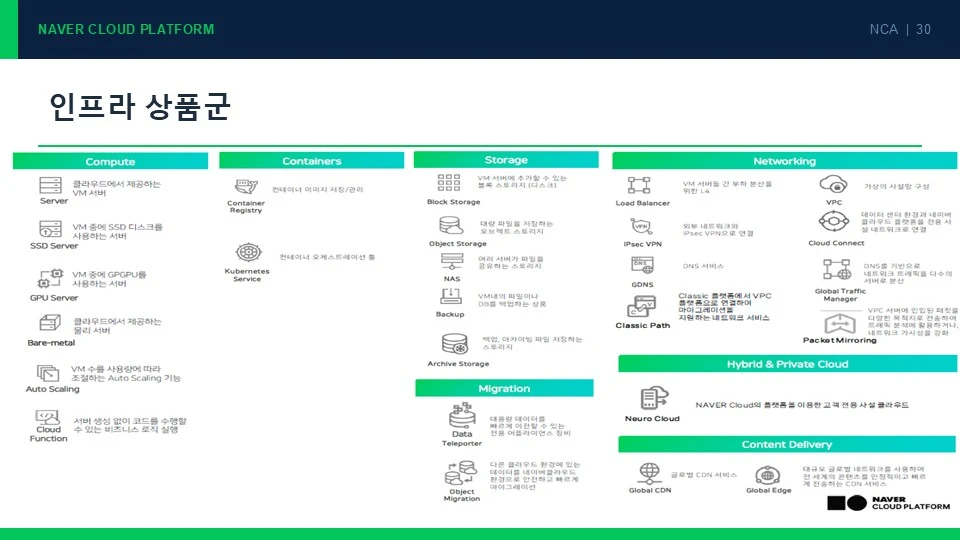Click the 'Auto Scaling' label text
Image resolution: width=960 pixels, height=540 pixels.
(x=53, y=389)
